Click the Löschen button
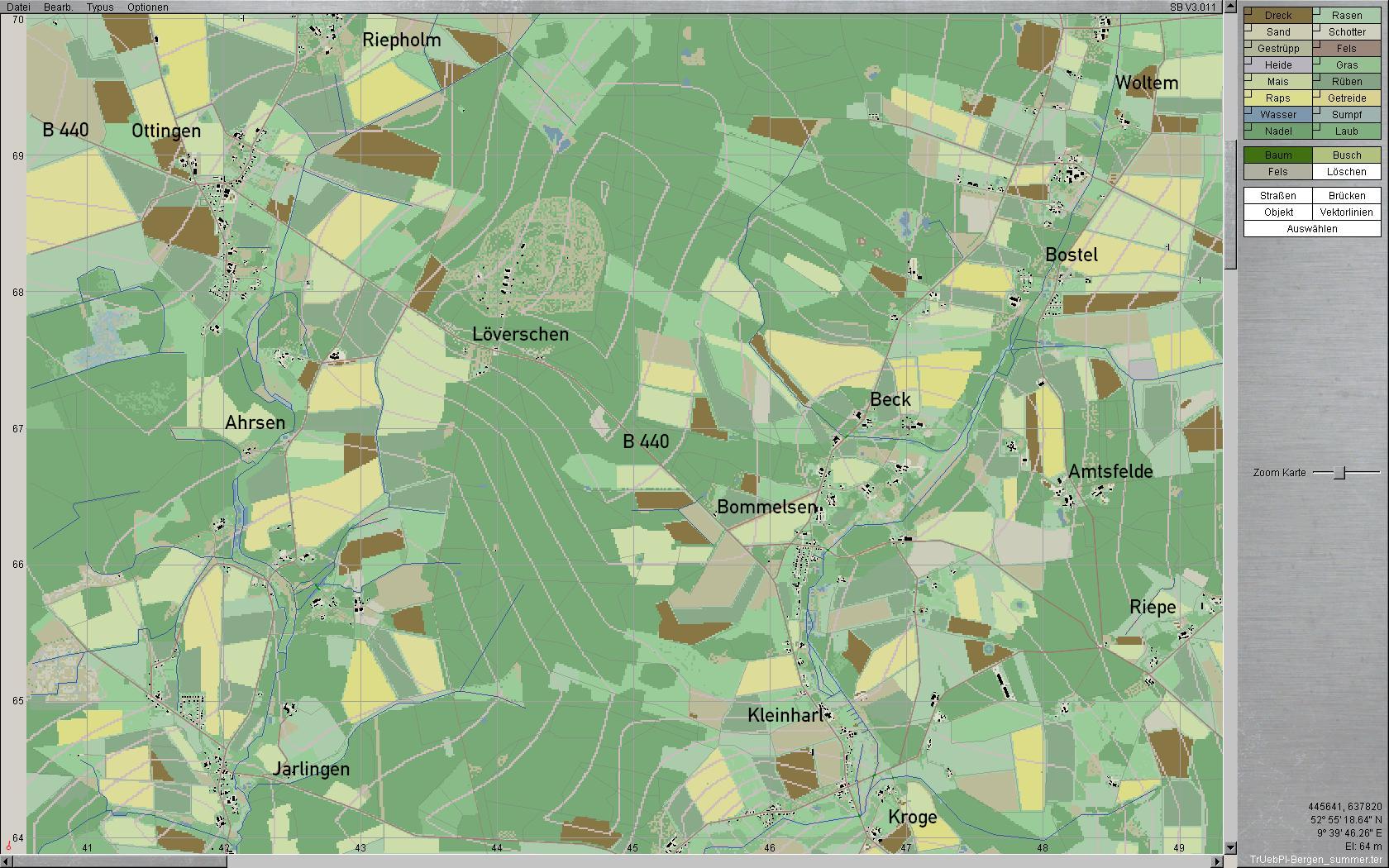 pyautogui.click(x=1347, y=172)
